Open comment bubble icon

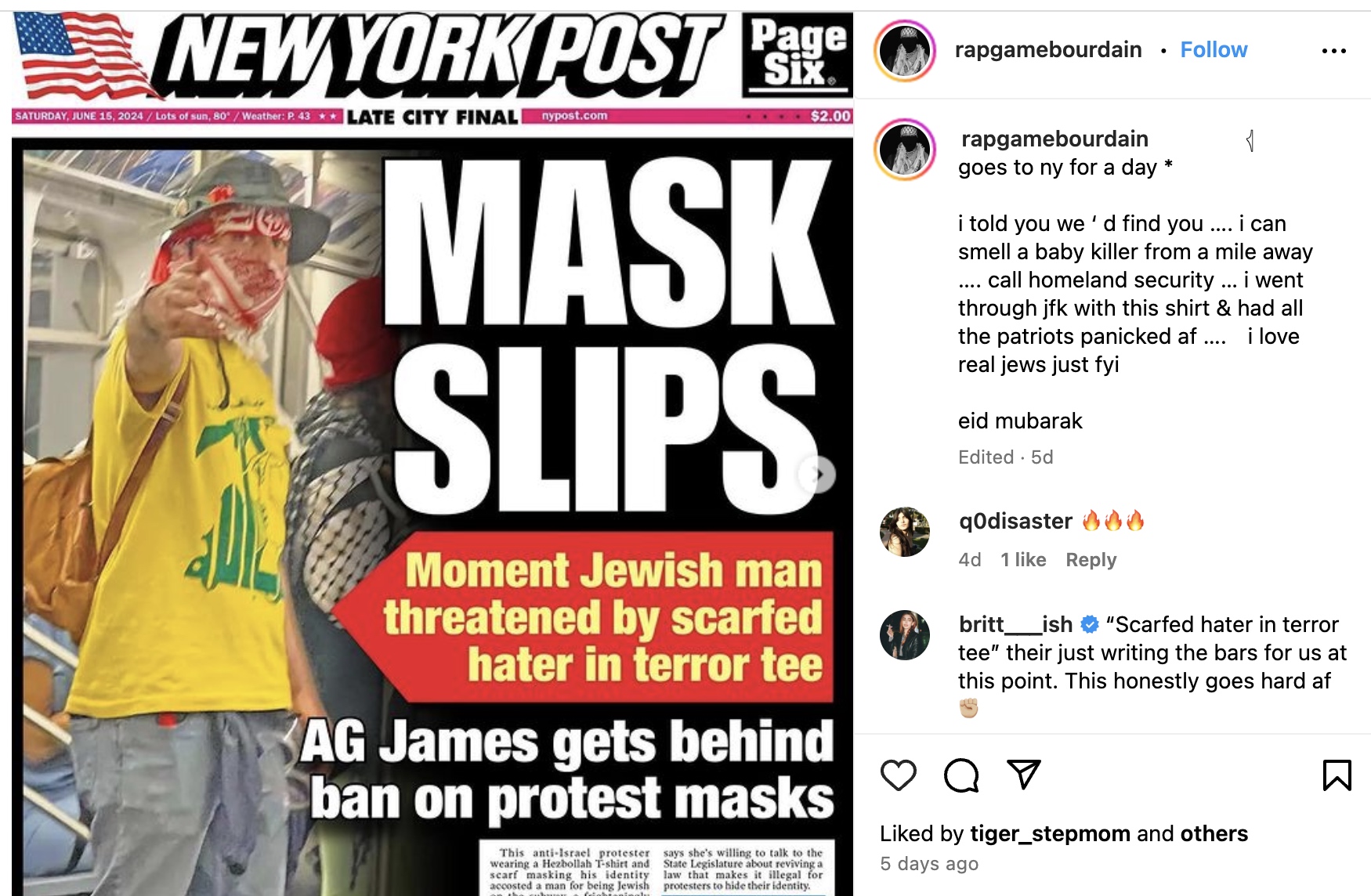(961, 775)
